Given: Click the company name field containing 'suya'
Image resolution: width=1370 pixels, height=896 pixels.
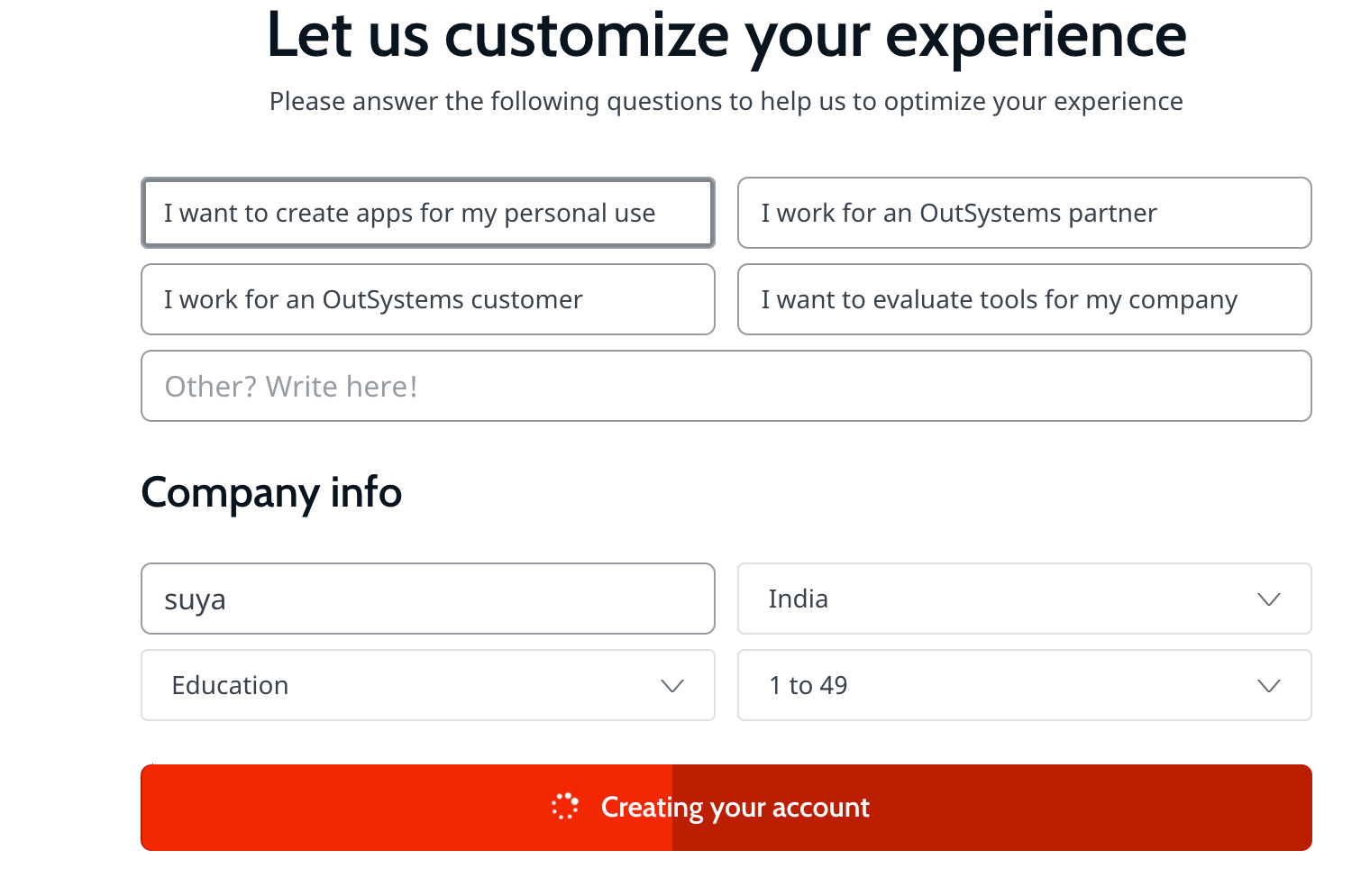Looking at the screenshot, I should coord(428,599).
